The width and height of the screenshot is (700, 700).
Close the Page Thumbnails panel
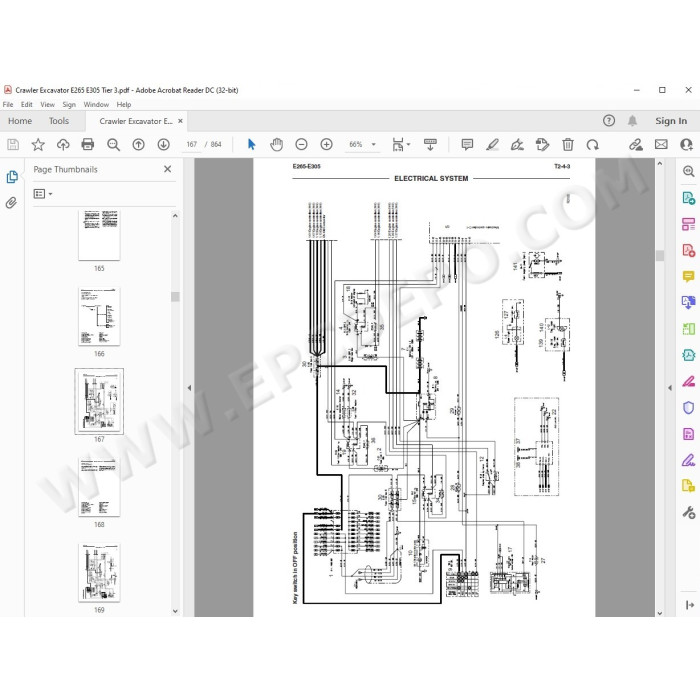coord(167,169)
